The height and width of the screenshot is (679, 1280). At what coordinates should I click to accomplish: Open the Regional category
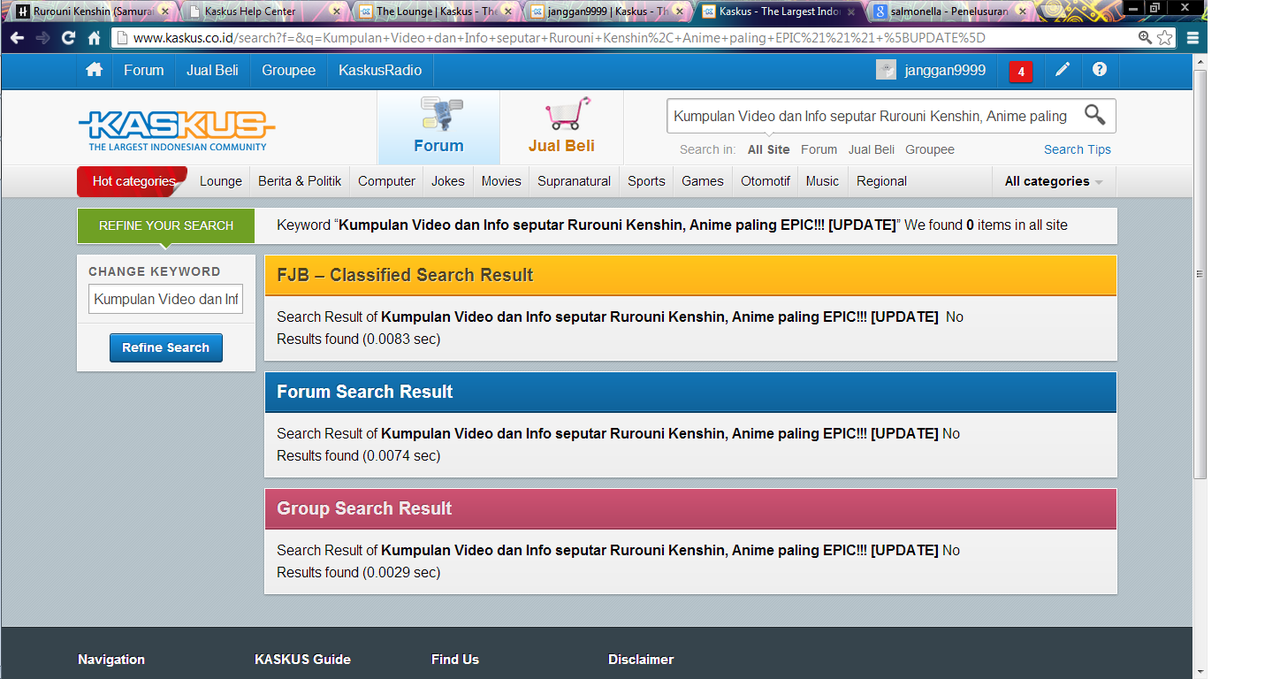pyautogui.click(x=882, y=181)
